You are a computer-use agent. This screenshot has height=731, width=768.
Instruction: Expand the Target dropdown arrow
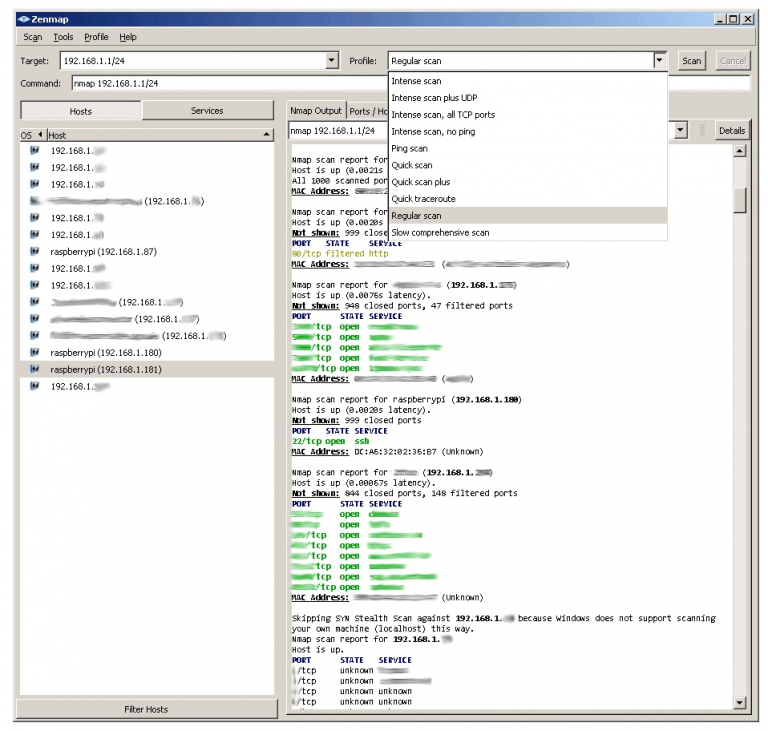click(332, 61)
